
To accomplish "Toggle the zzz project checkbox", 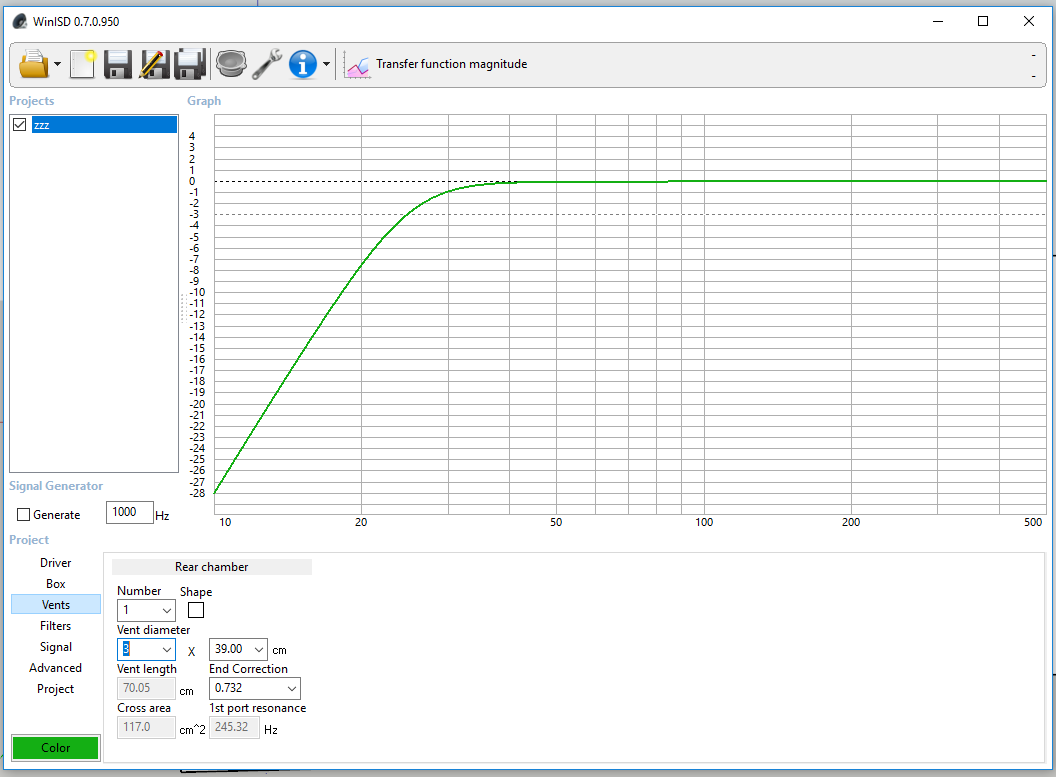I will (20, 125).
